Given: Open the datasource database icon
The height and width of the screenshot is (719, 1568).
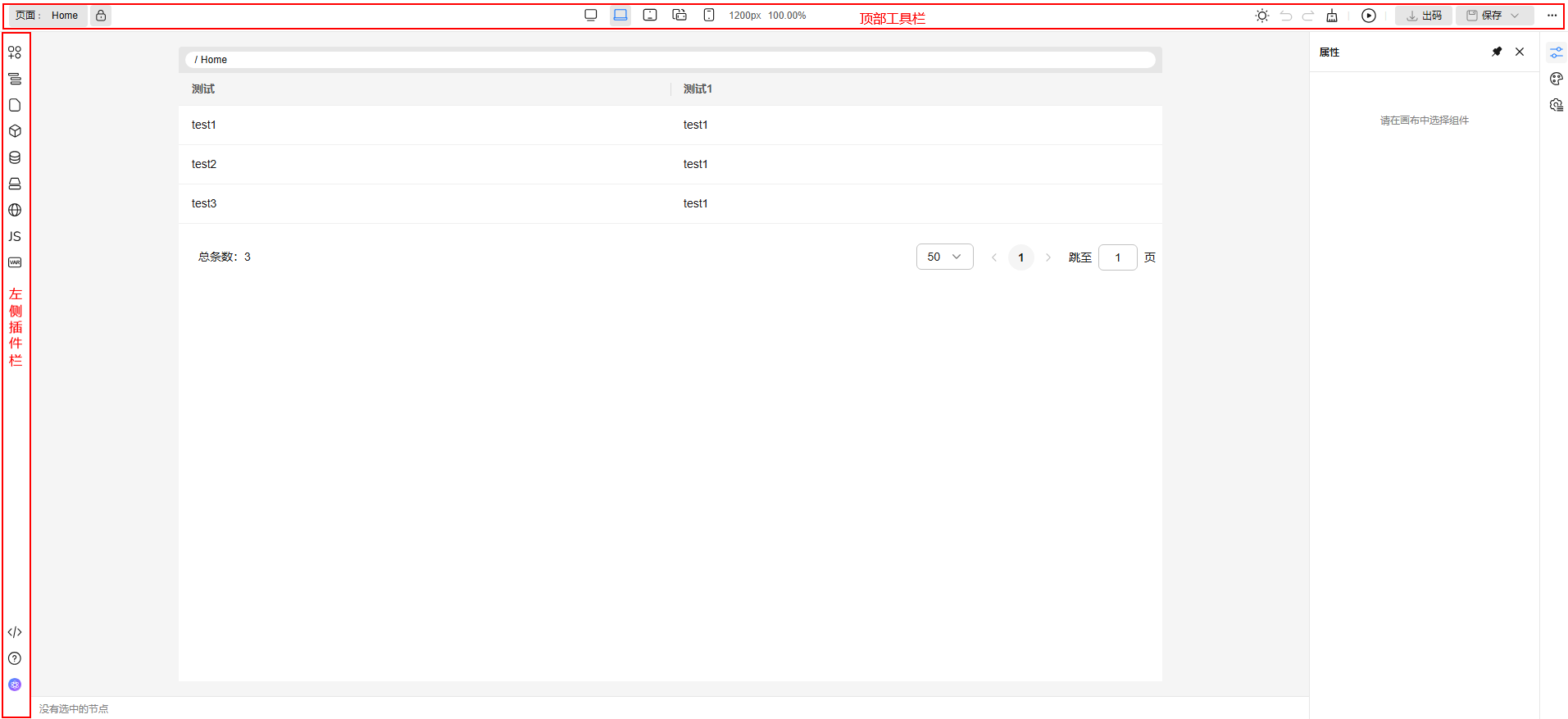Looking at the screenshot, I should [x=15, y=157].
